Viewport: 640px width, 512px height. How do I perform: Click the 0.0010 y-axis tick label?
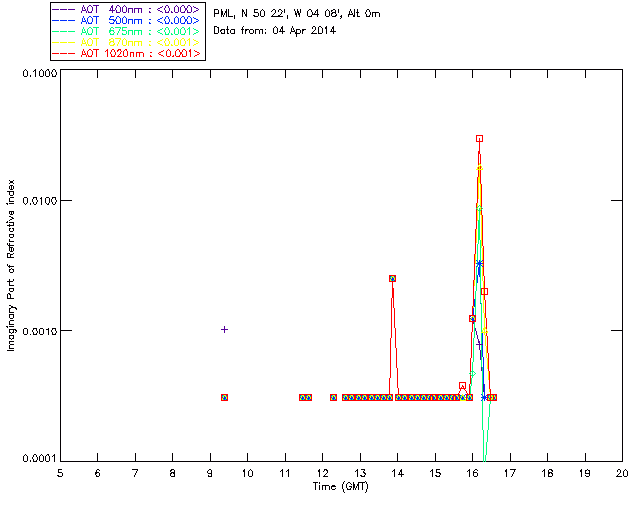[x=39, y=331]
